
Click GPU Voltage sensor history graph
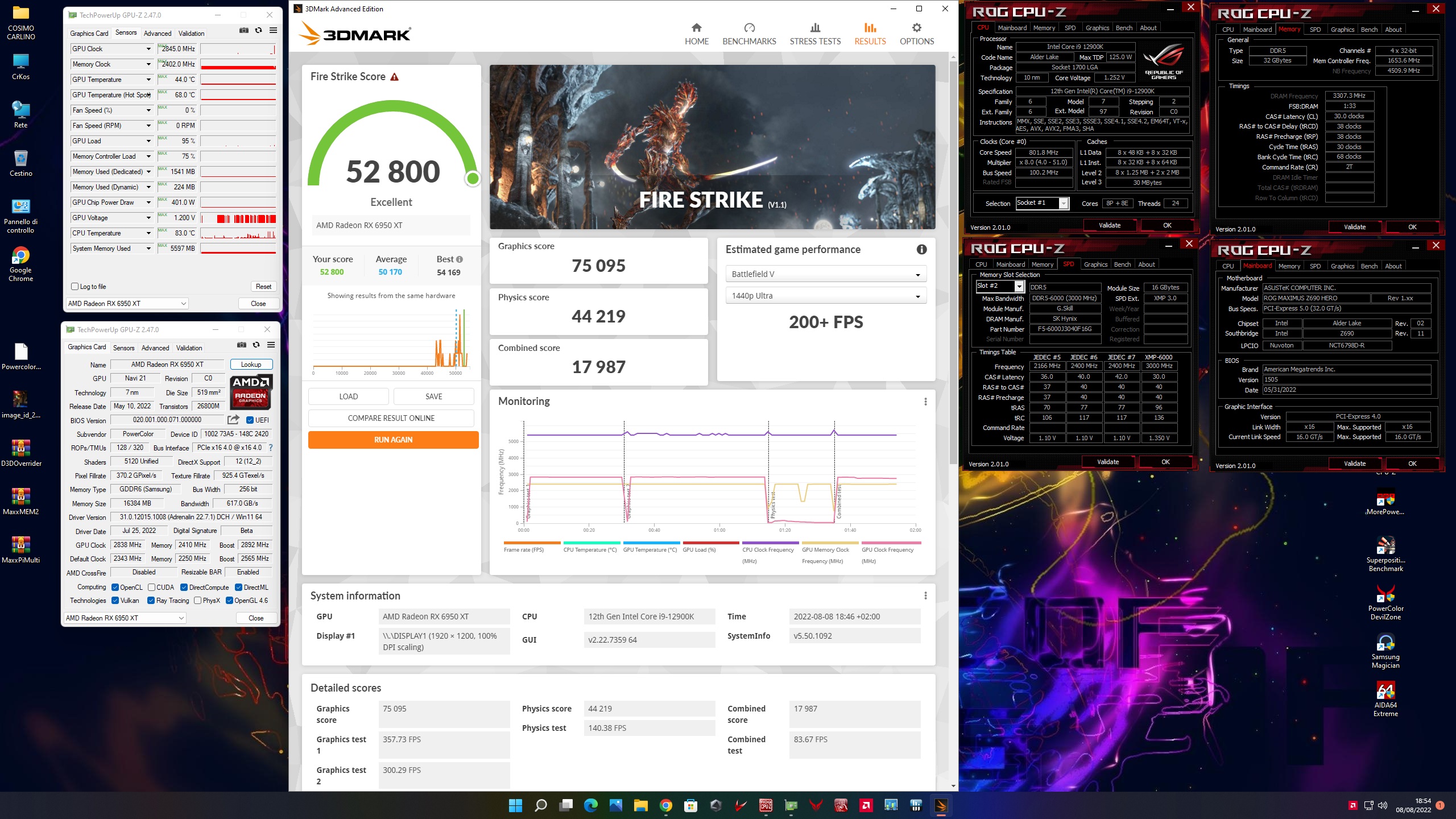pos(238,218)
